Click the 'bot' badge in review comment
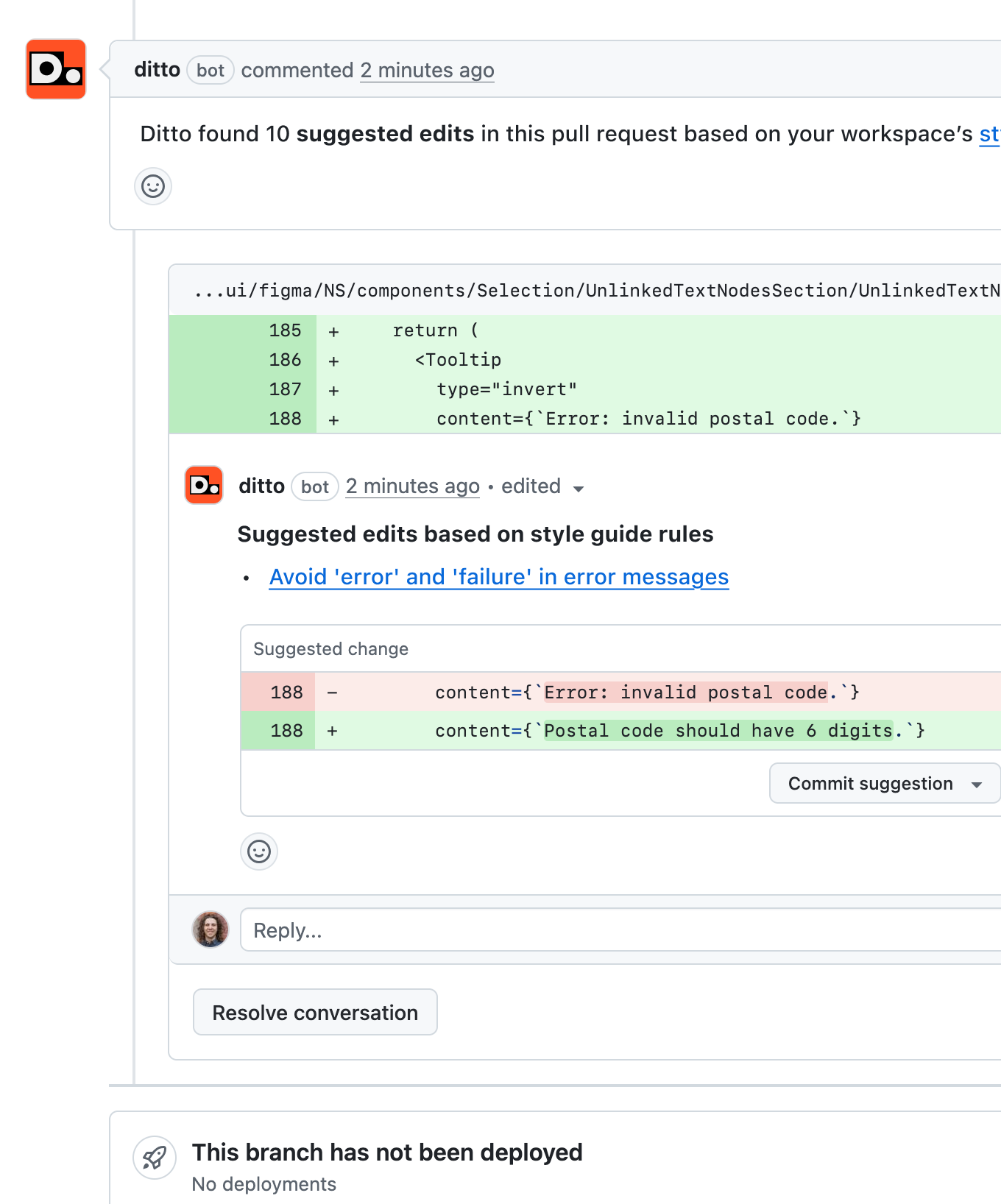This screenshot has width=1001, height=1204. click(315, 487)
